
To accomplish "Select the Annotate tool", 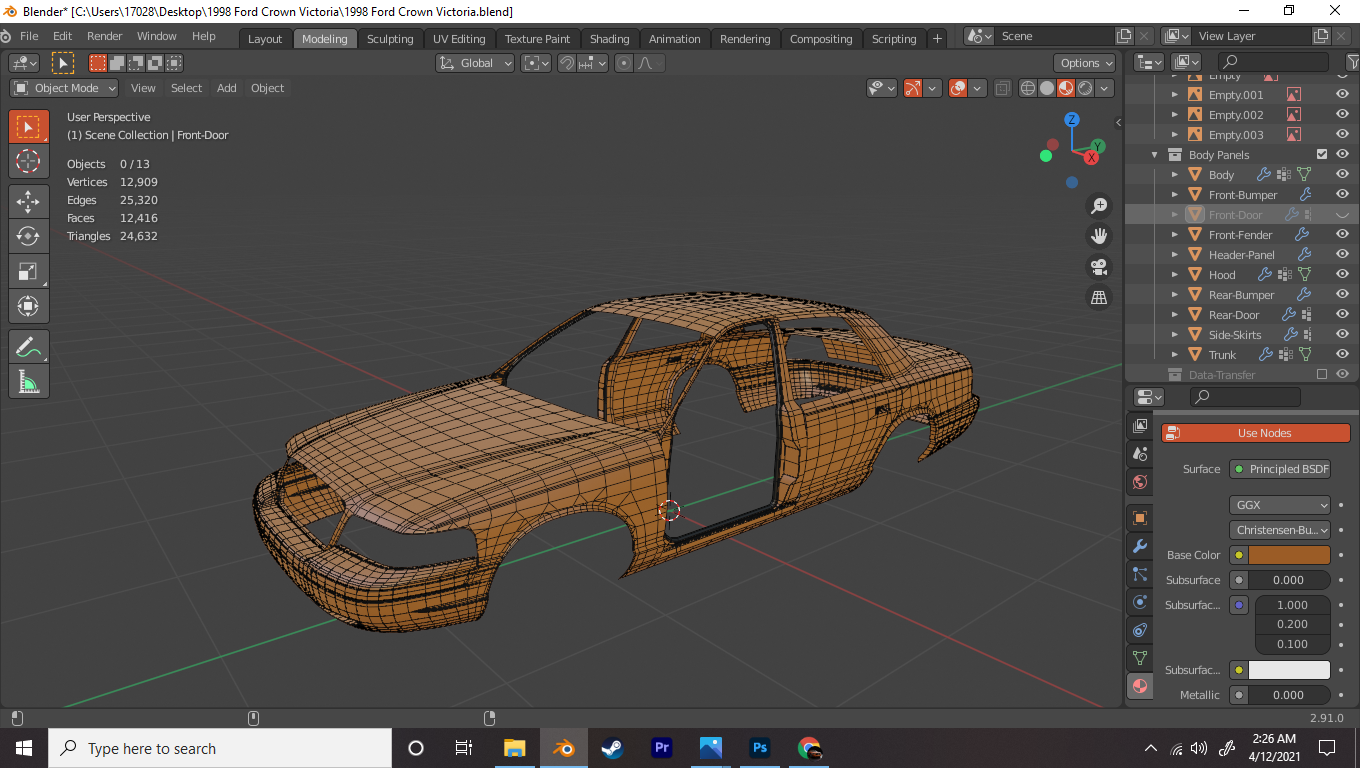I will (x=29, y=347).
